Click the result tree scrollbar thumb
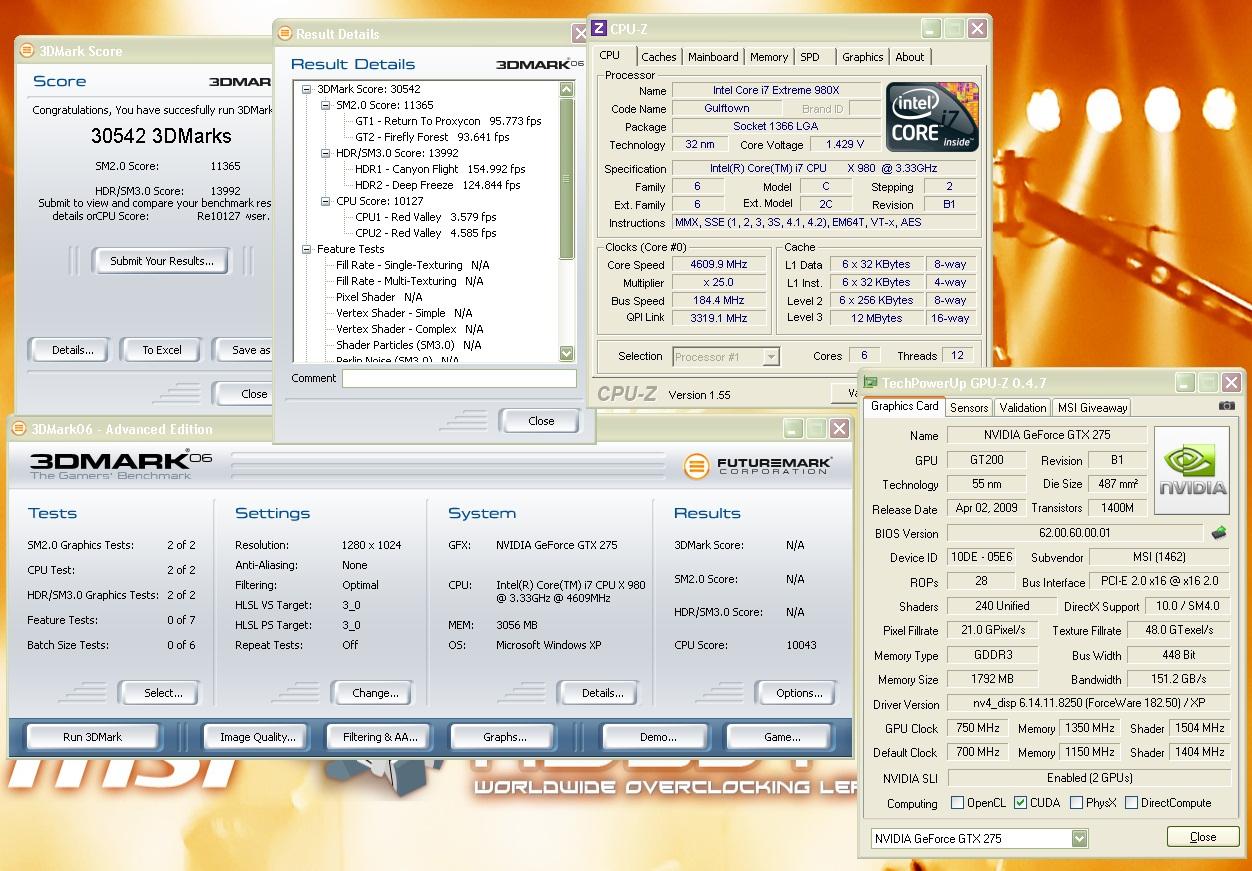This screenshot has height=871, width=1252. tap(567, 179)
